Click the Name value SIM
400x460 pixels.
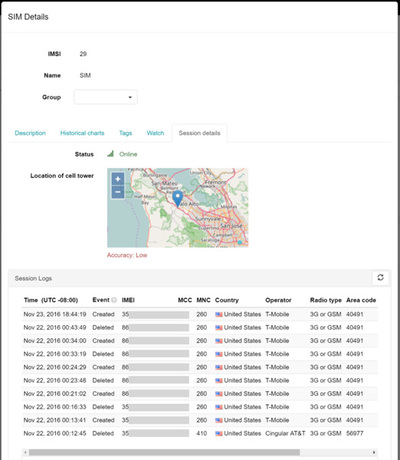(x=85, y=75)
